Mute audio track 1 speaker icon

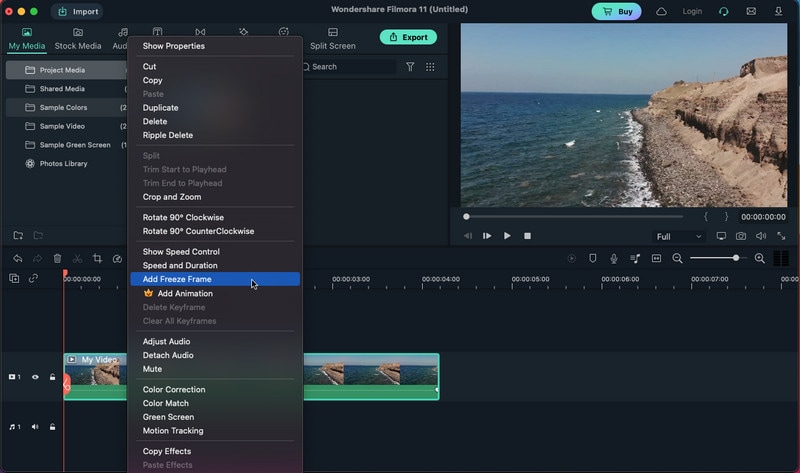35,427
